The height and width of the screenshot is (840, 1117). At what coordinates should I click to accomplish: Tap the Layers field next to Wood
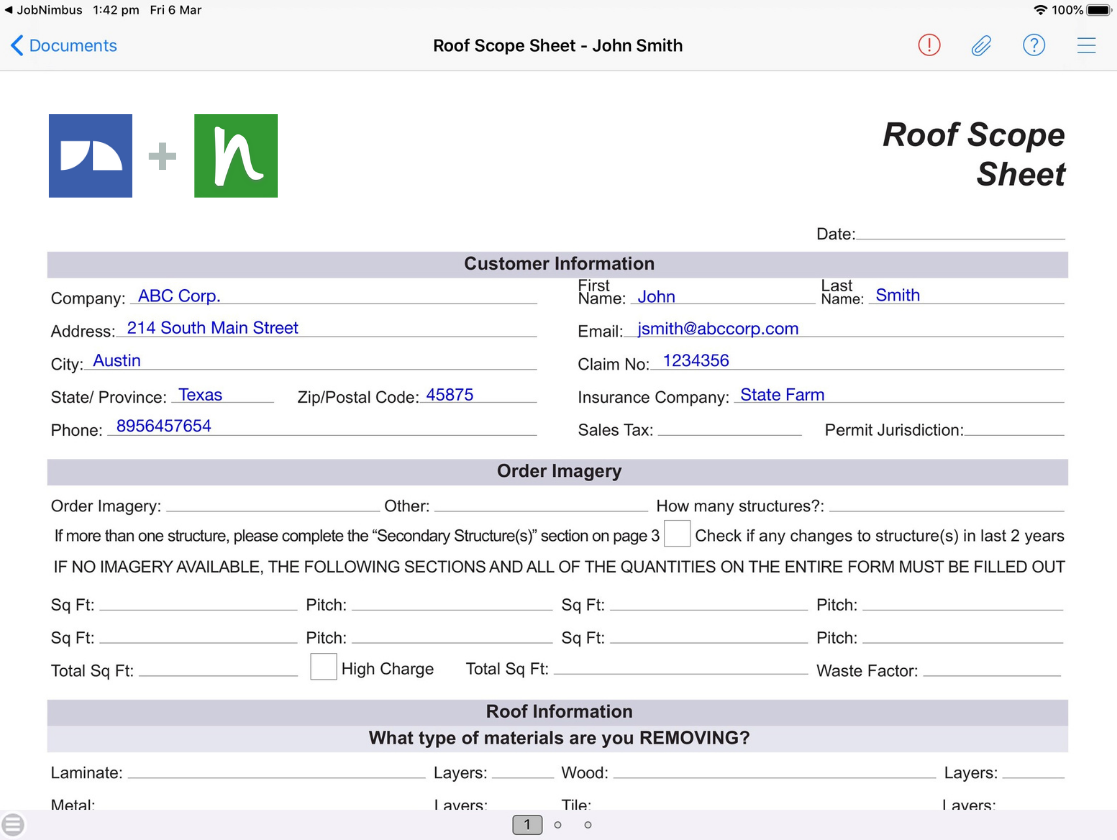pos(1033,770)
